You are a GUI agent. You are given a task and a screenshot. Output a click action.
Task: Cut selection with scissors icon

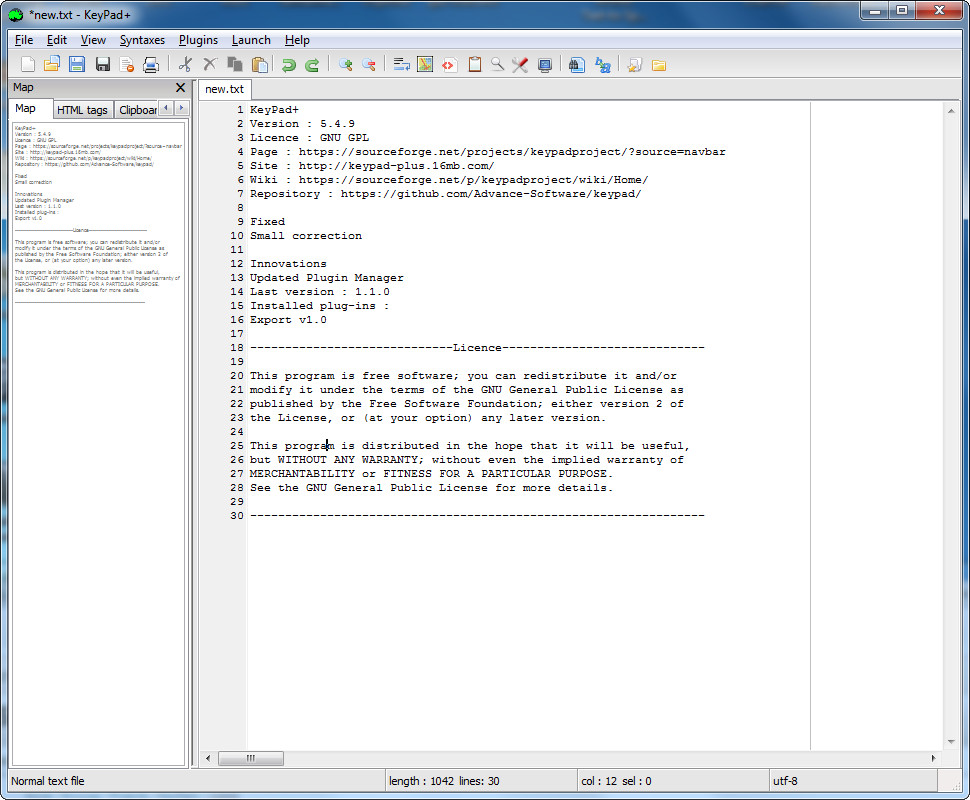tap(185, 64)
